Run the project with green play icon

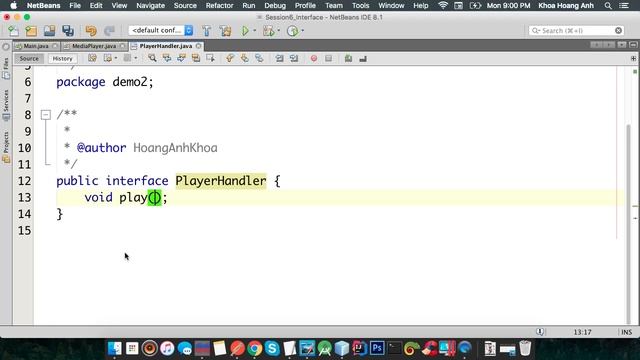tap(245, 31)
